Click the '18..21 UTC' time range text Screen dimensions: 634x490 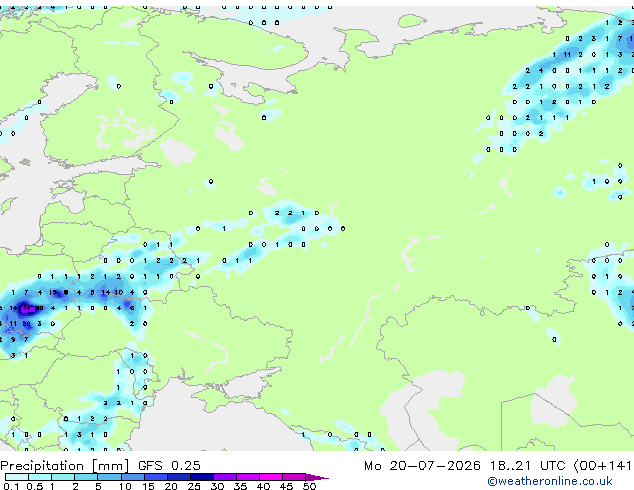527,466
